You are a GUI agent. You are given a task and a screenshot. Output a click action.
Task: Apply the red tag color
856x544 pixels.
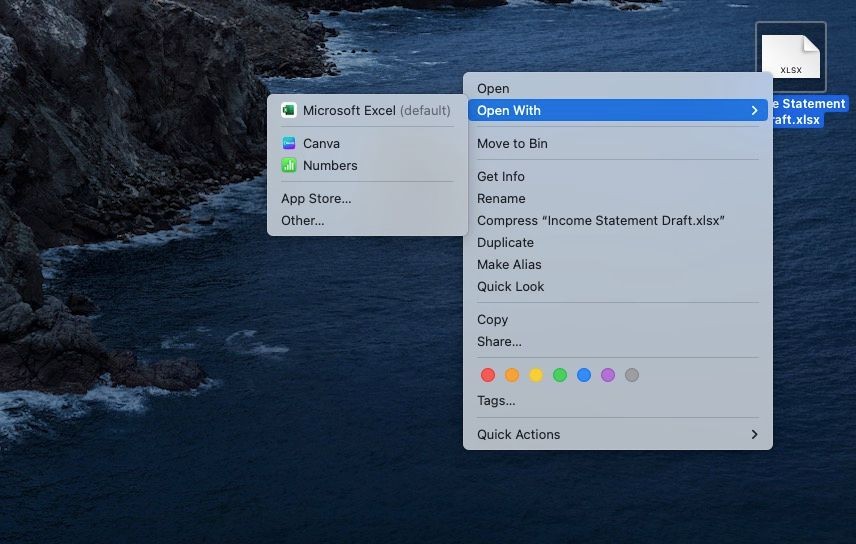coord(488,375)
